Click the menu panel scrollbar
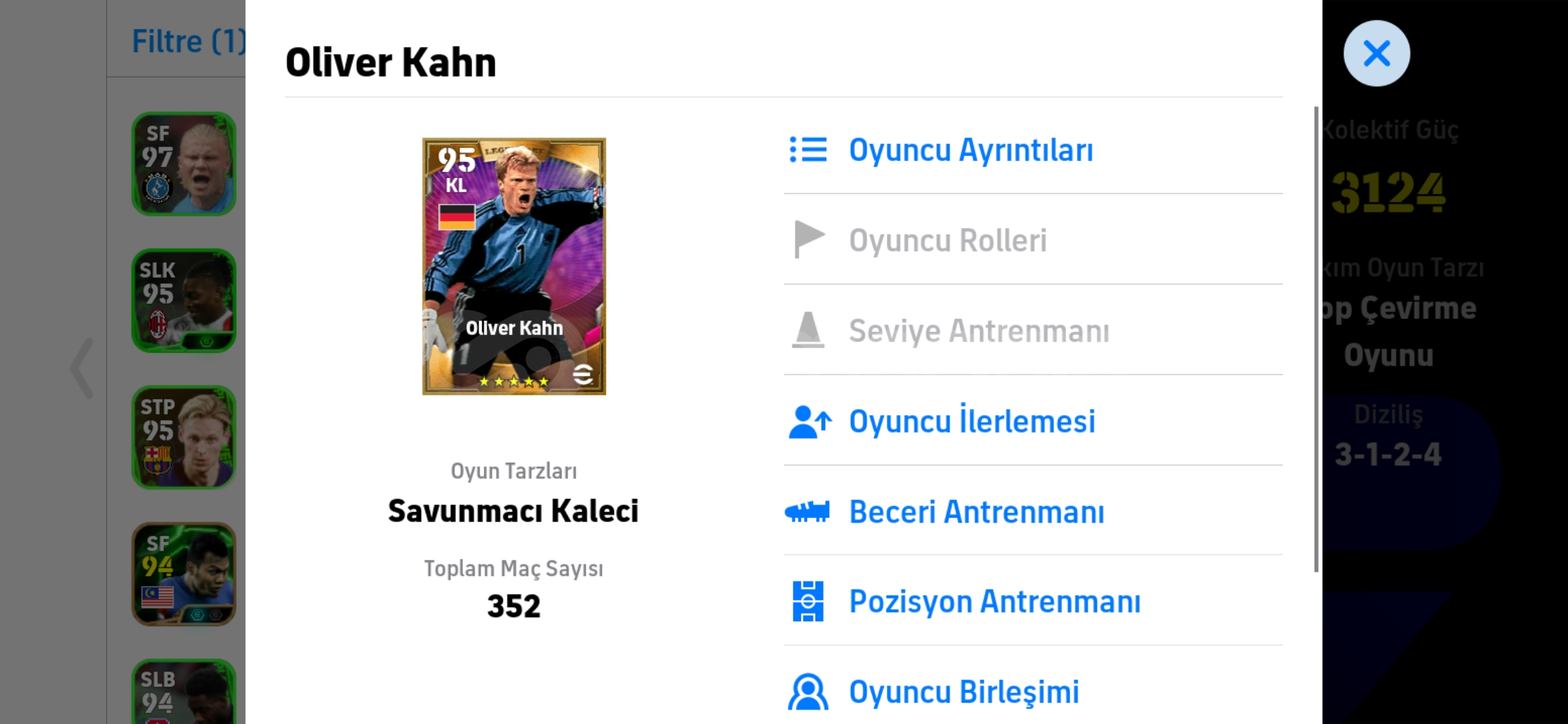Image resolution: width=1568 pixels, height=724 pixels. click(1317, 339)
